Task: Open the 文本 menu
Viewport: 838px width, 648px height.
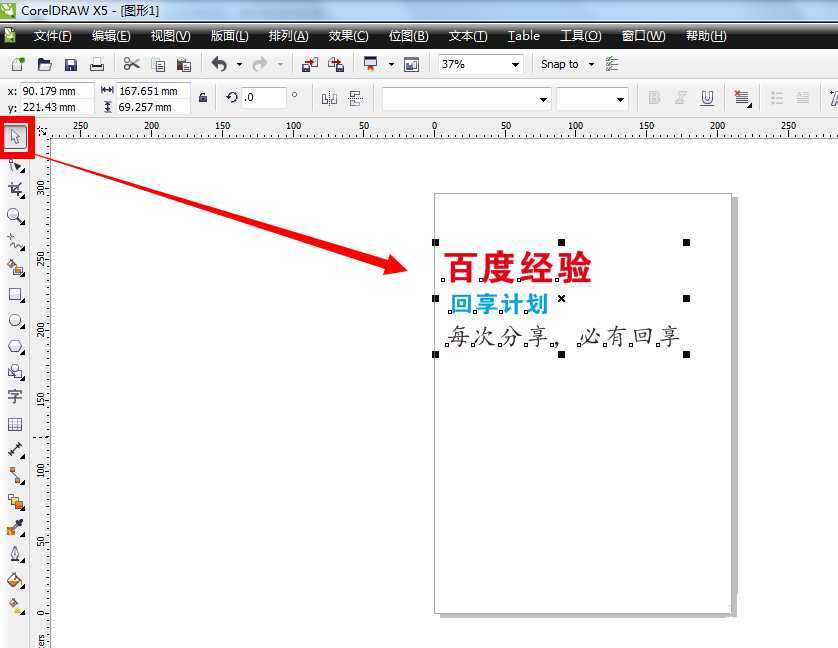Action: click(x=465, y=36)
